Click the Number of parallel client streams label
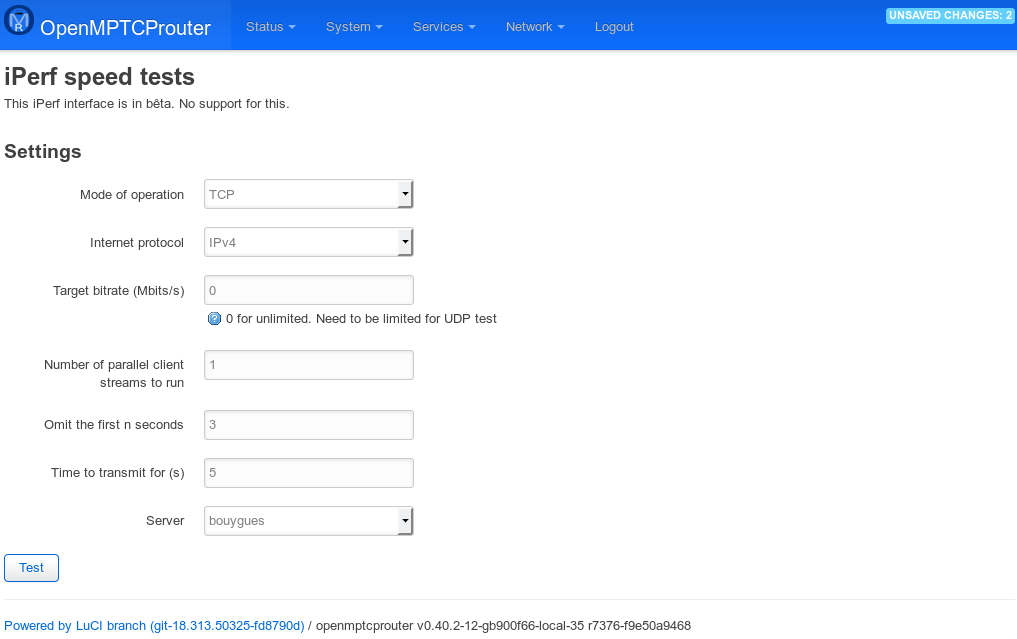Viewport: 1017px width, 639px height. (x=114, y=374)
